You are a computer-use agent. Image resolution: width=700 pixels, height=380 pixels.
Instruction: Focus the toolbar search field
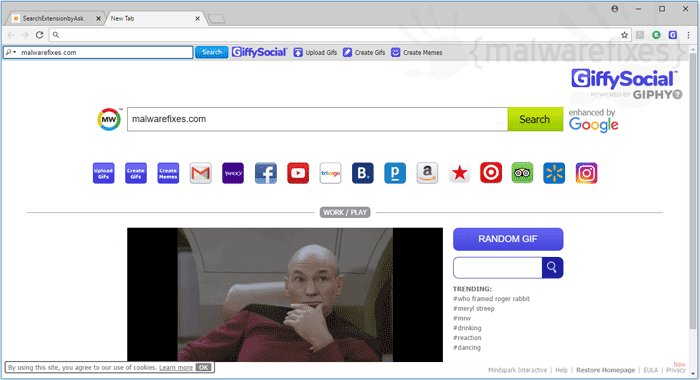click(x=98, y=52)
